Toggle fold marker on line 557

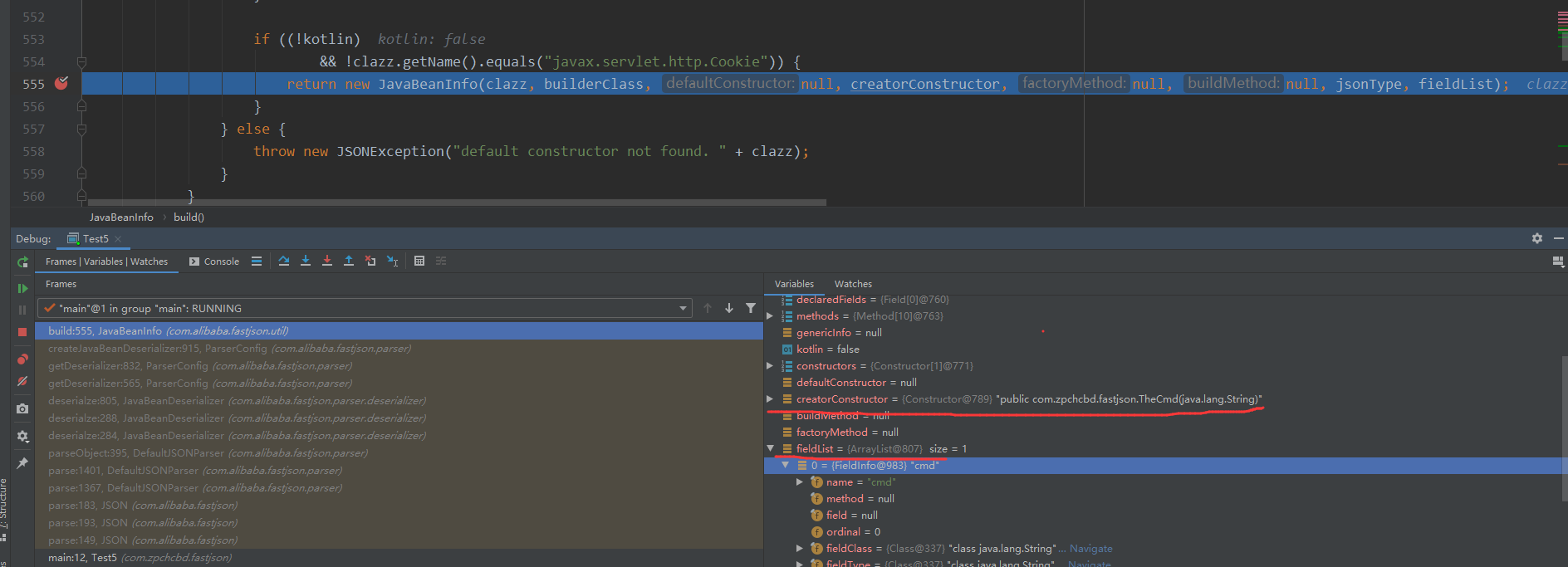(x=81, y=129)
